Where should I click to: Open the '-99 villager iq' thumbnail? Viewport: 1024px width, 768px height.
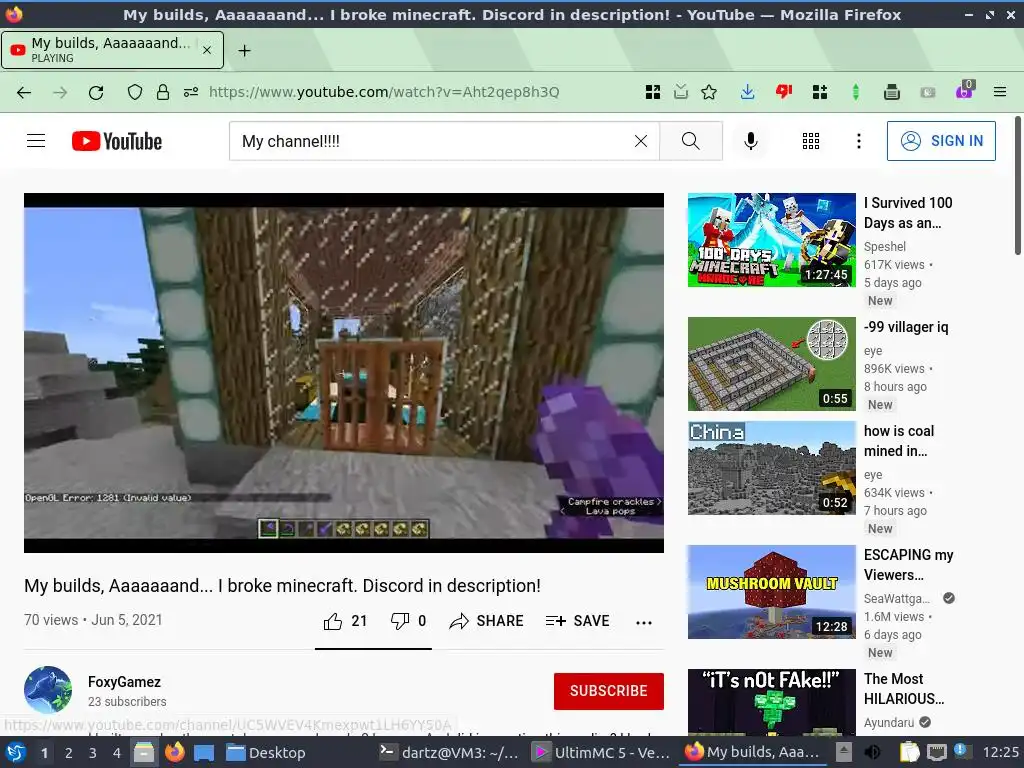(x=772, y=364)
